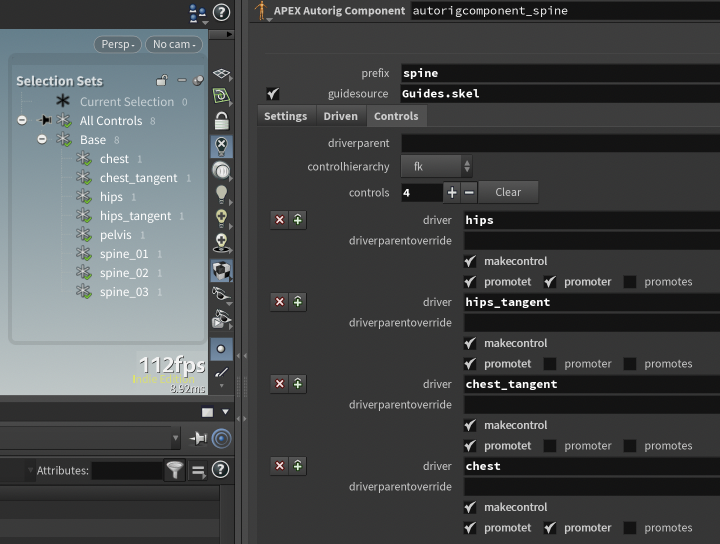Open the controlhierarchy fk dropdown

point(437,166)
